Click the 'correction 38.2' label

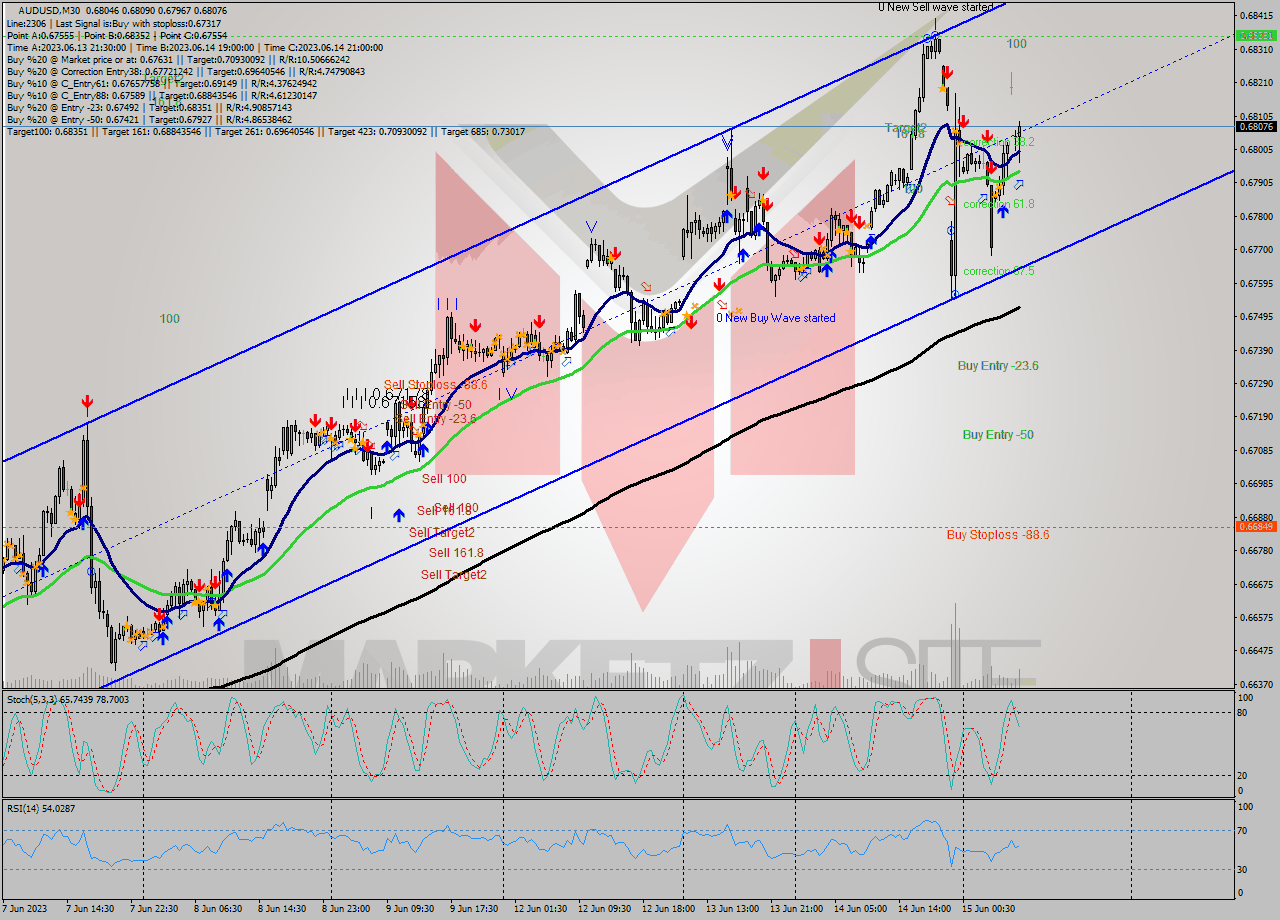click(999, 143)
